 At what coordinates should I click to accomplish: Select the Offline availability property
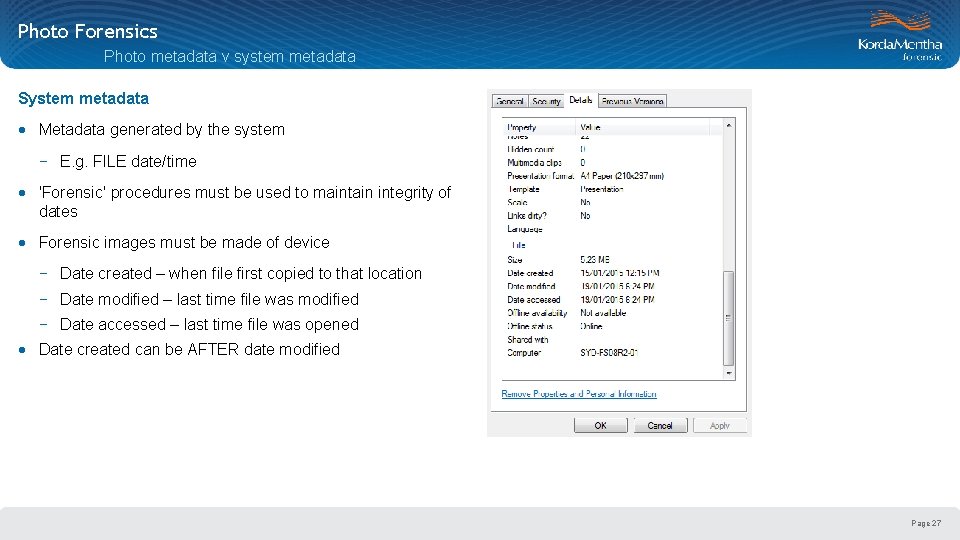point(537,313)
